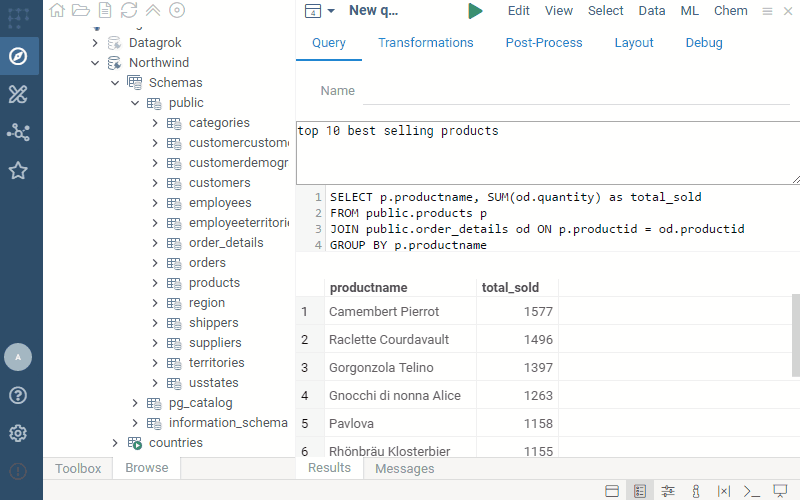Expand the categories table

(x=155, y=123)
